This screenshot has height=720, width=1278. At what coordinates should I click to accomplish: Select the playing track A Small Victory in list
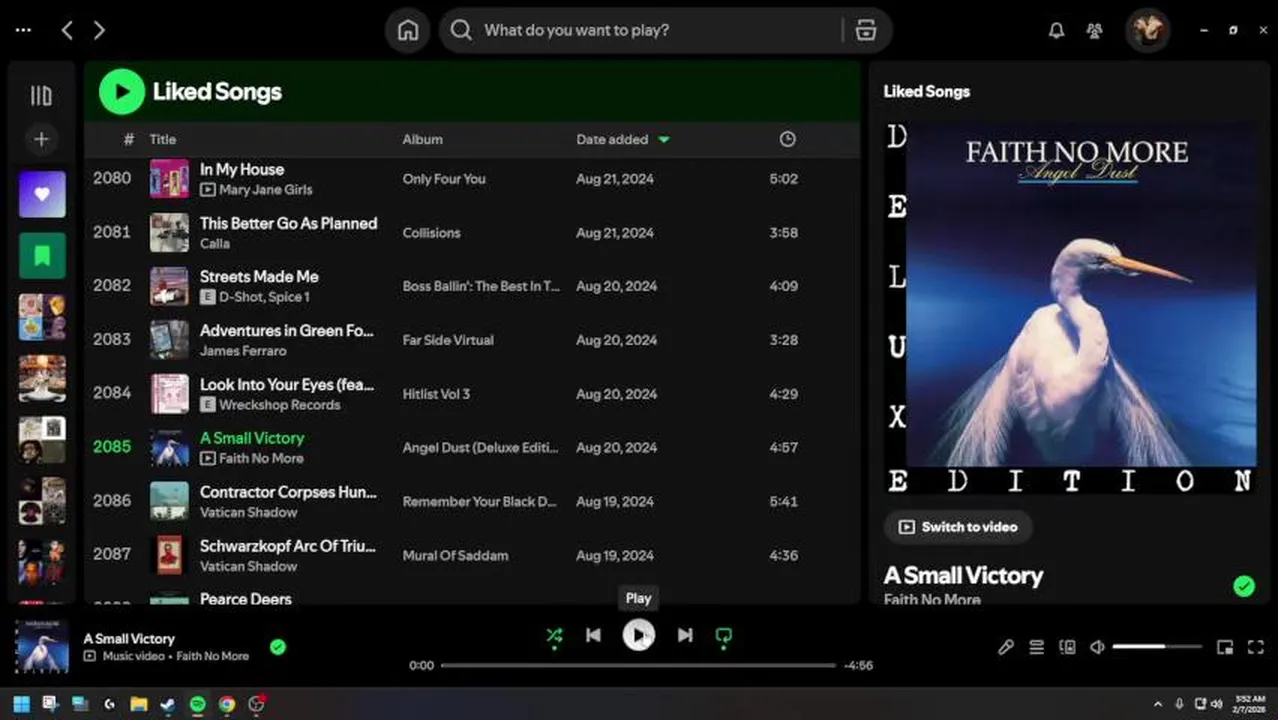tap(252, 438)
